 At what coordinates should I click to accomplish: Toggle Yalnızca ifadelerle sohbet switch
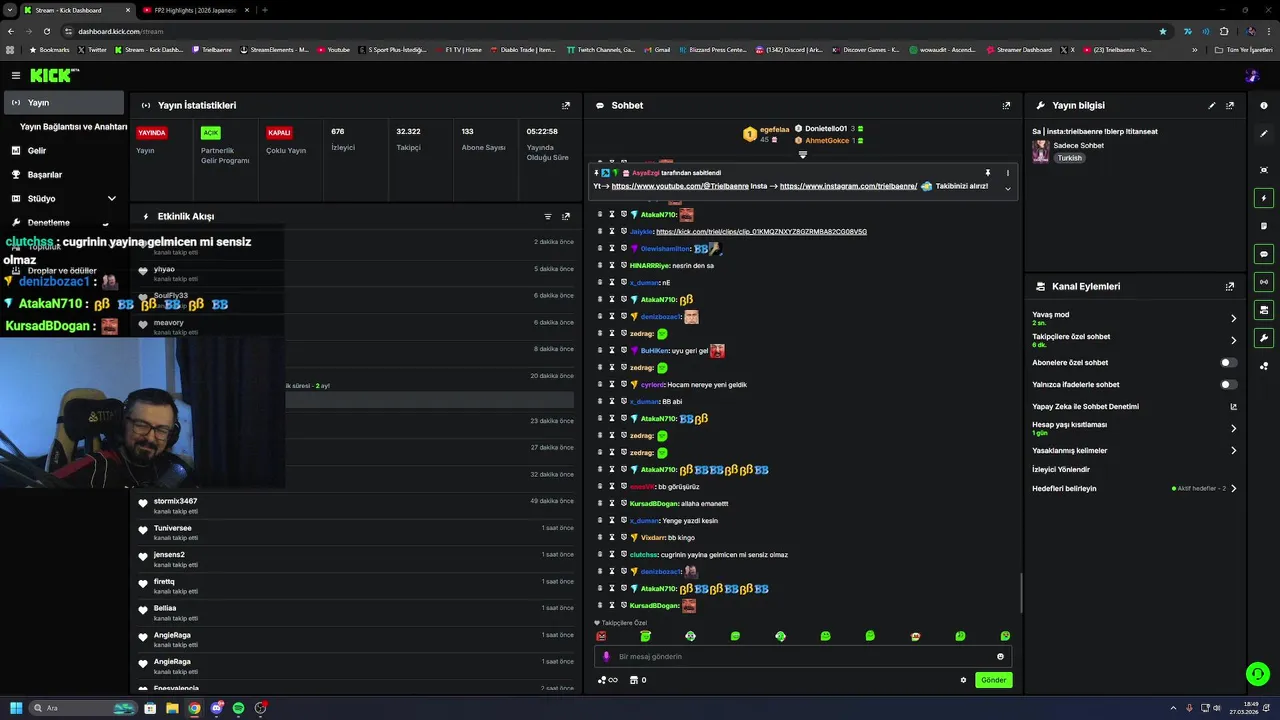(x=1228, y=385)
